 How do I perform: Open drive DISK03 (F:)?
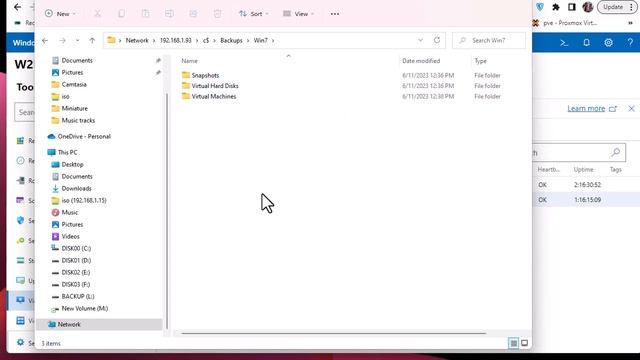[x=76, y=284]
